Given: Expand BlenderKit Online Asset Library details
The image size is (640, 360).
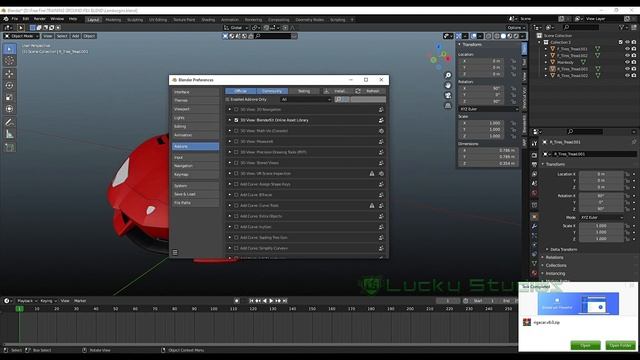Looking at the screenshot, I should [x=230, y=120].
